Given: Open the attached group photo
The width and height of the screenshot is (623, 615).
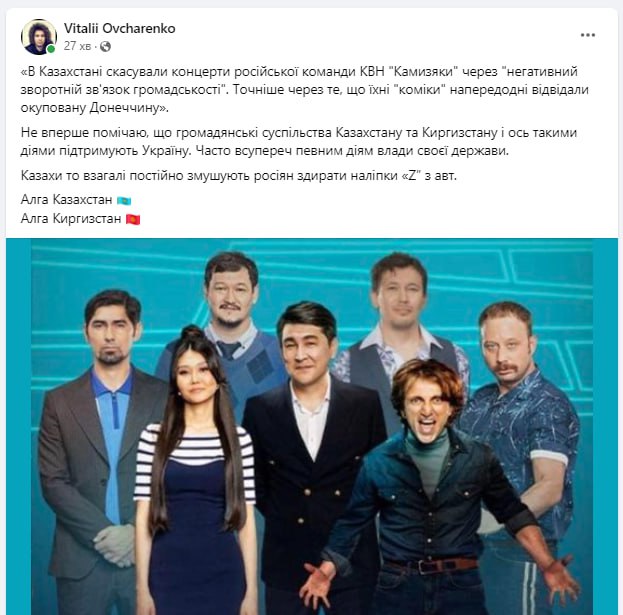Looking at the screenshot, I should click(312, 427).
